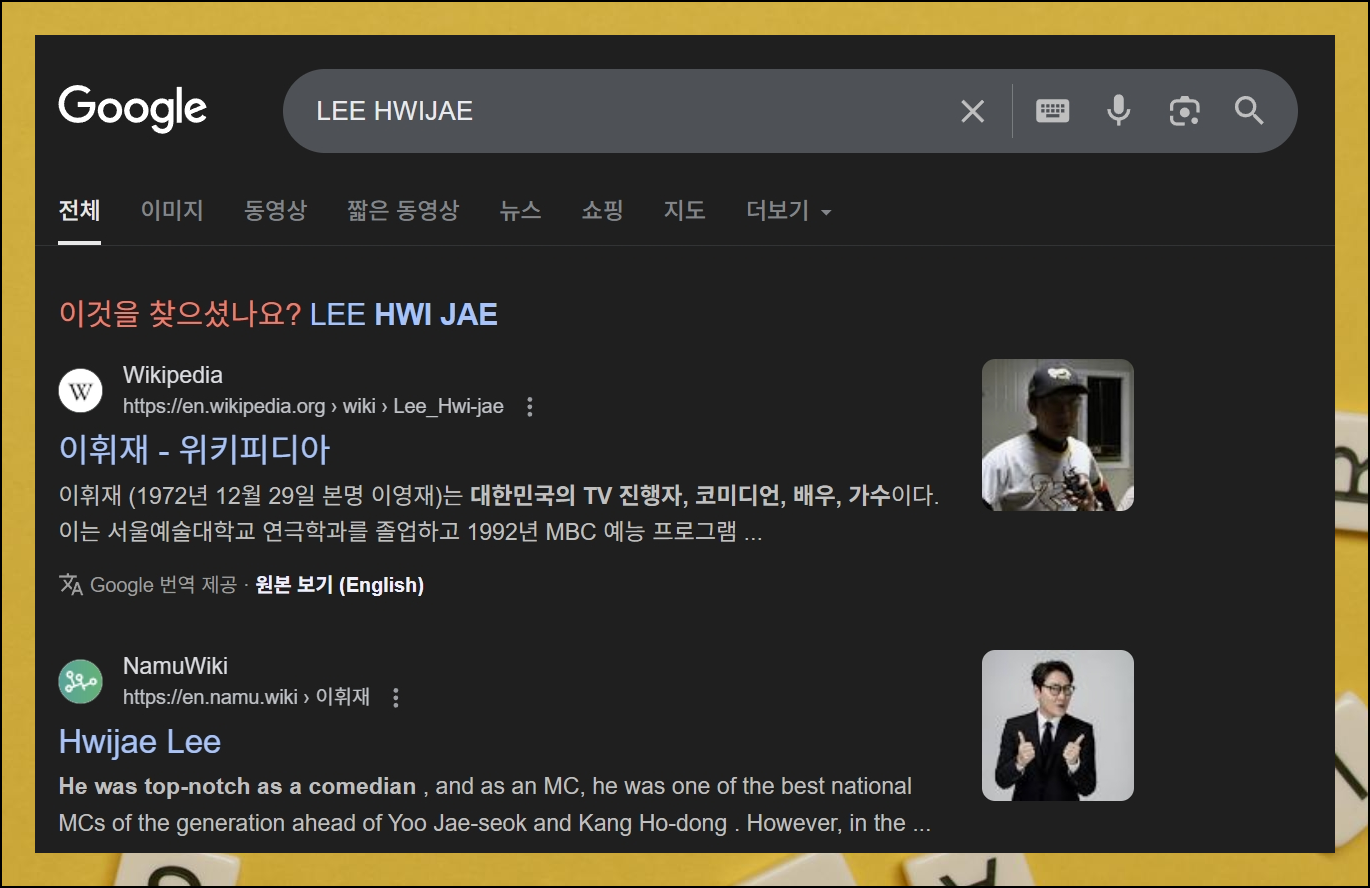1370x888 pixels.
Task: Click the Google translate icon
Action: click(x=71, y=584)
